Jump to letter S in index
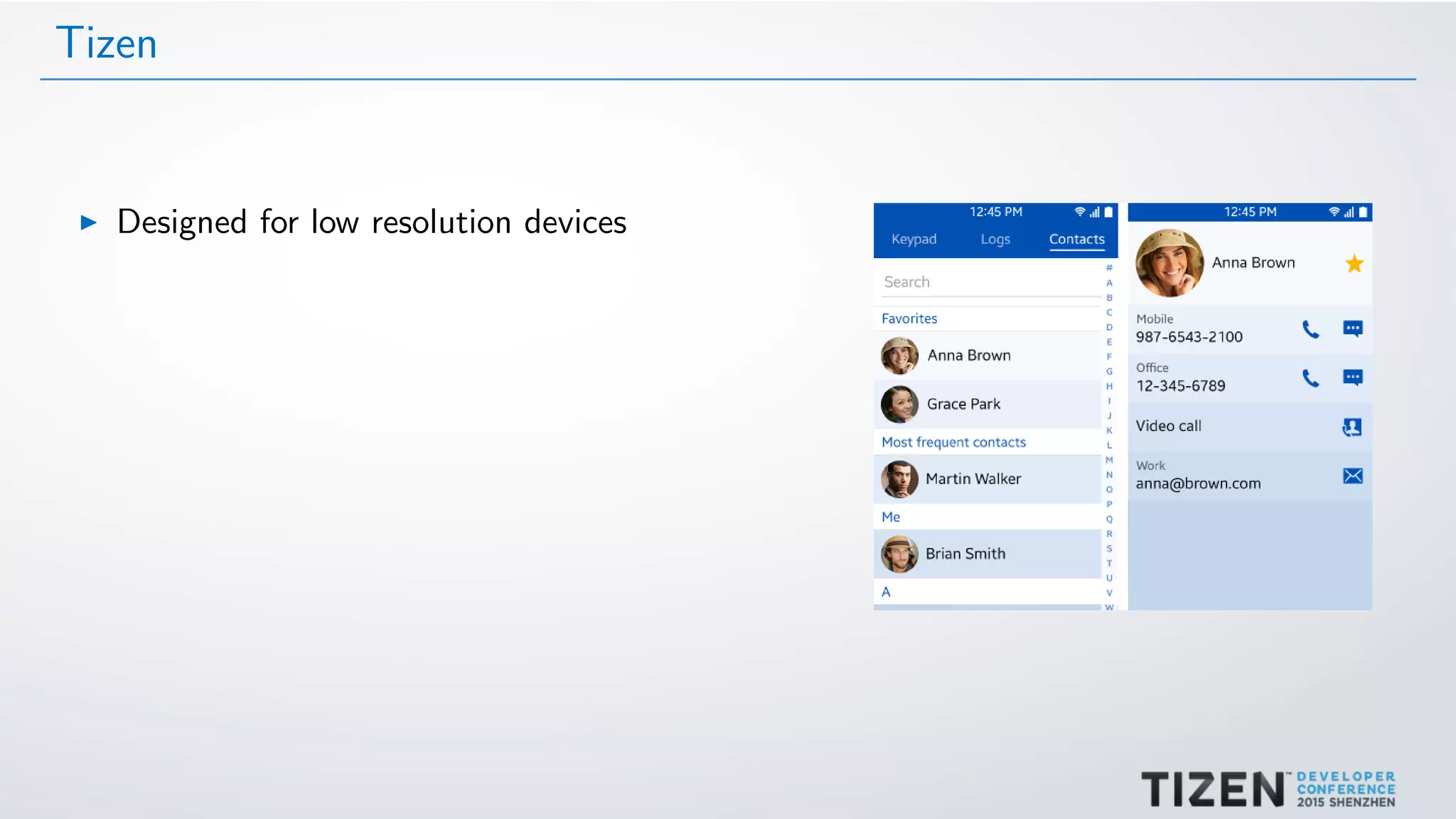The image size is (1456, 819). [x=1109, y=549]
